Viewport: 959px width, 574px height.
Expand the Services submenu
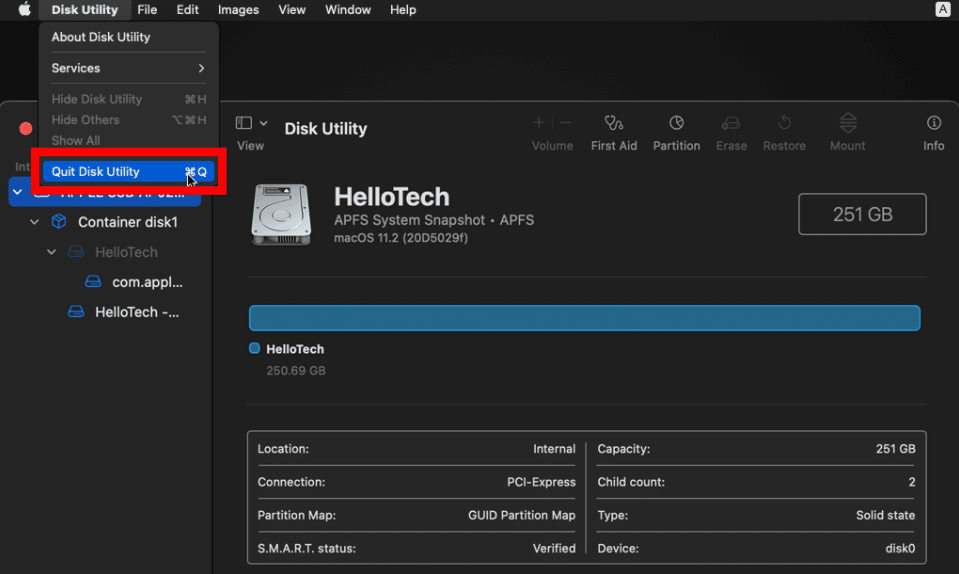pos(128,68)
